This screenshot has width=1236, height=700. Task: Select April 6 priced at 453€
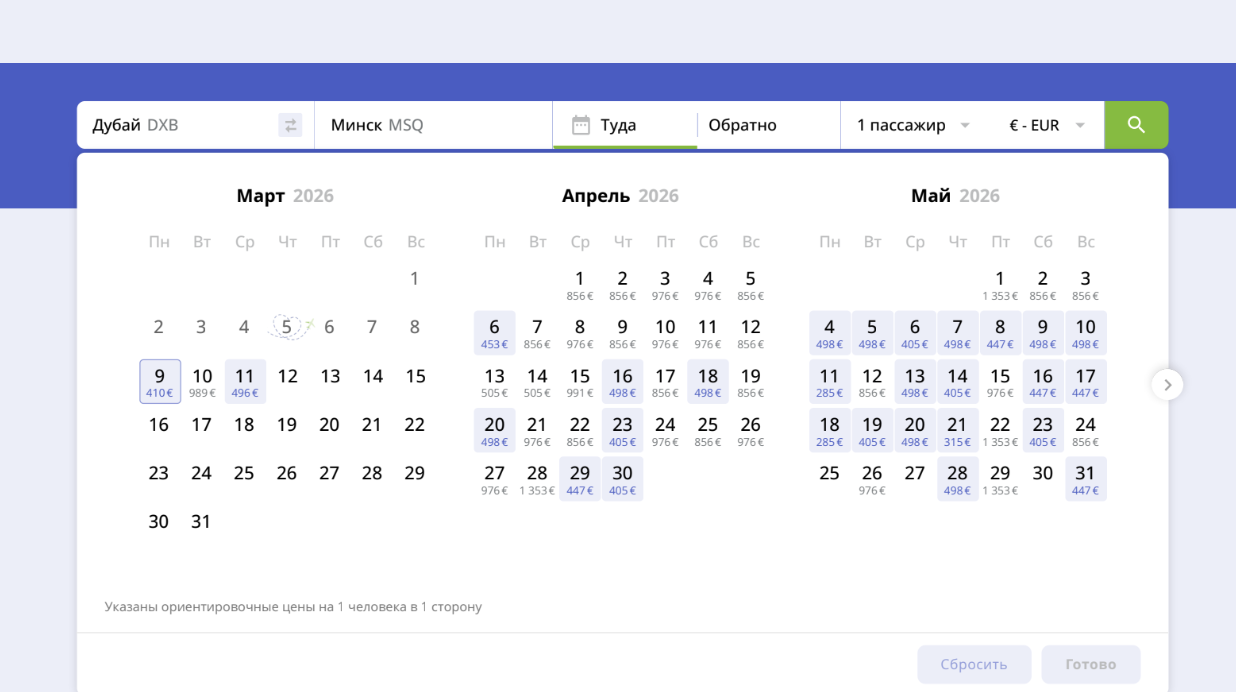click(x=494, y=332)
